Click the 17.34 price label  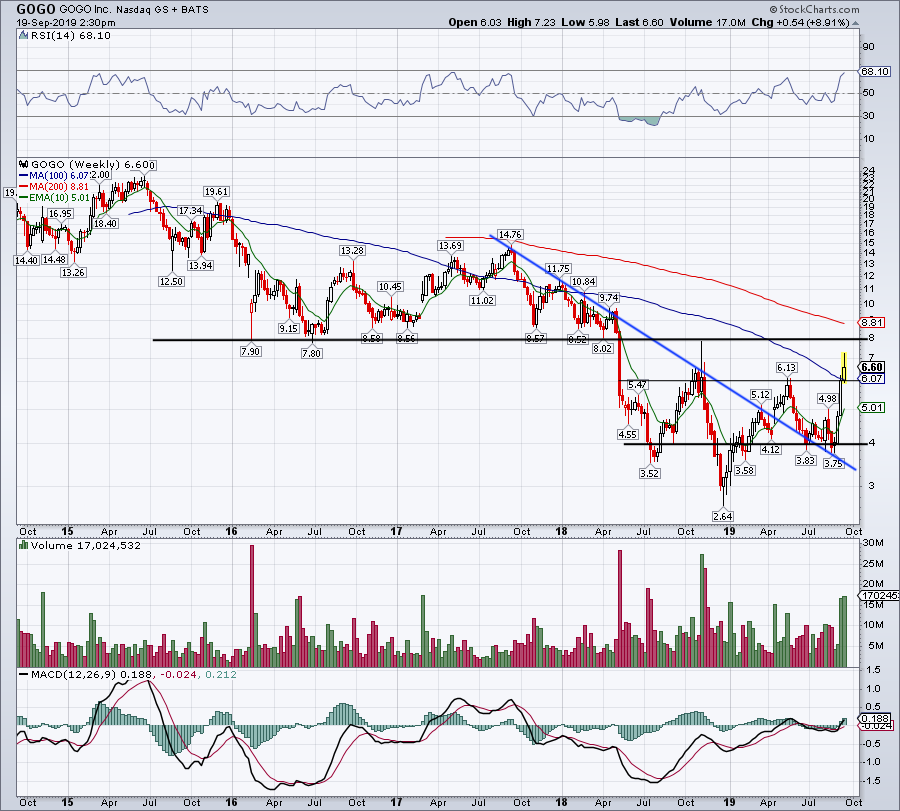(x=190, y=211)
